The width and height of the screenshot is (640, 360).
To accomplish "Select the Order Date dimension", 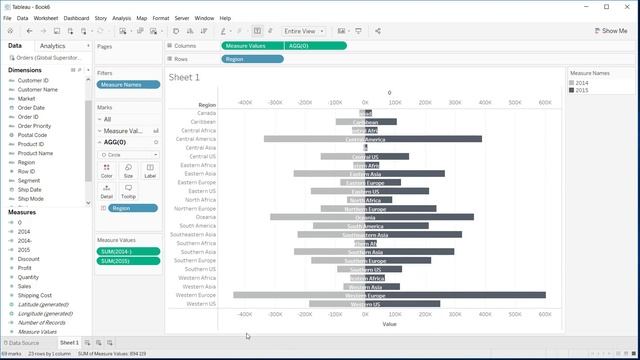I will (31, 108).
